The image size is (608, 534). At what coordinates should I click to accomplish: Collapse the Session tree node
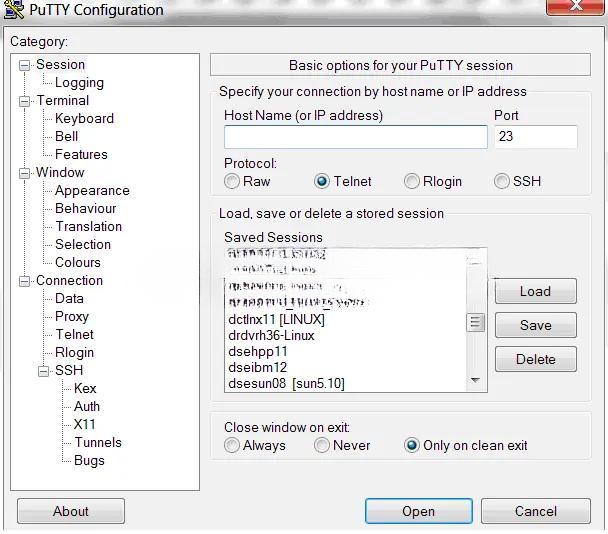pos(24,65)
